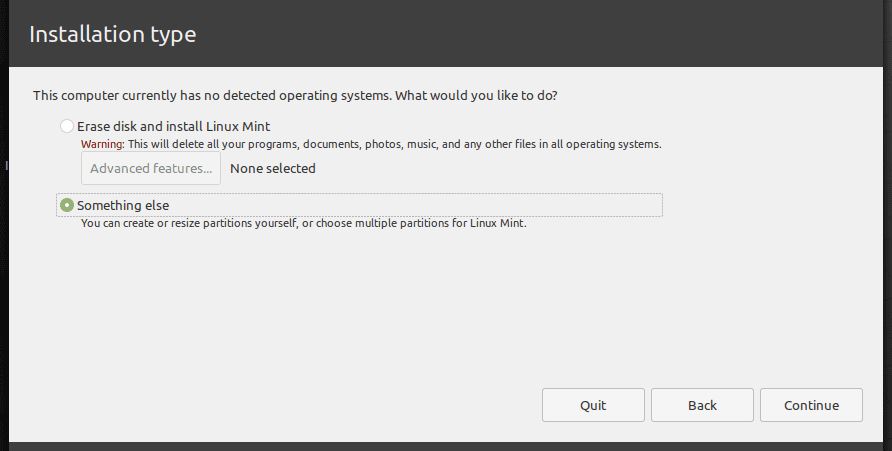
Task: Click the 'Installation type' heading
Action: click(113, 34)
